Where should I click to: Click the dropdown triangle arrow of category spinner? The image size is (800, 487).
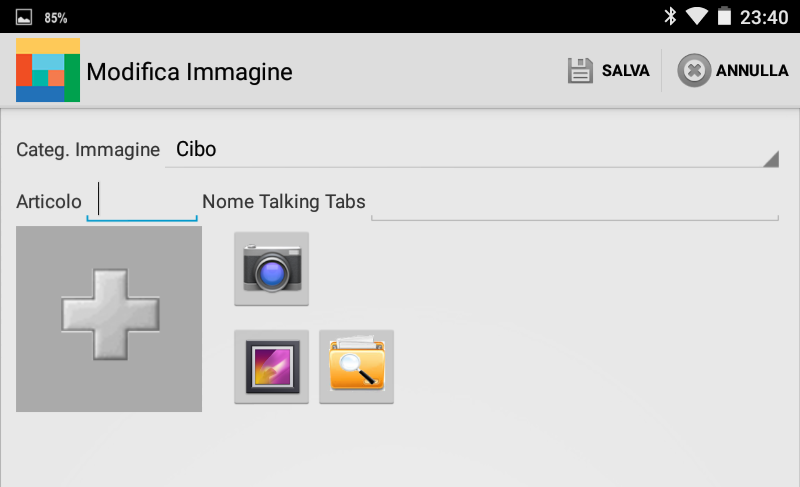(x=770, y=159)
